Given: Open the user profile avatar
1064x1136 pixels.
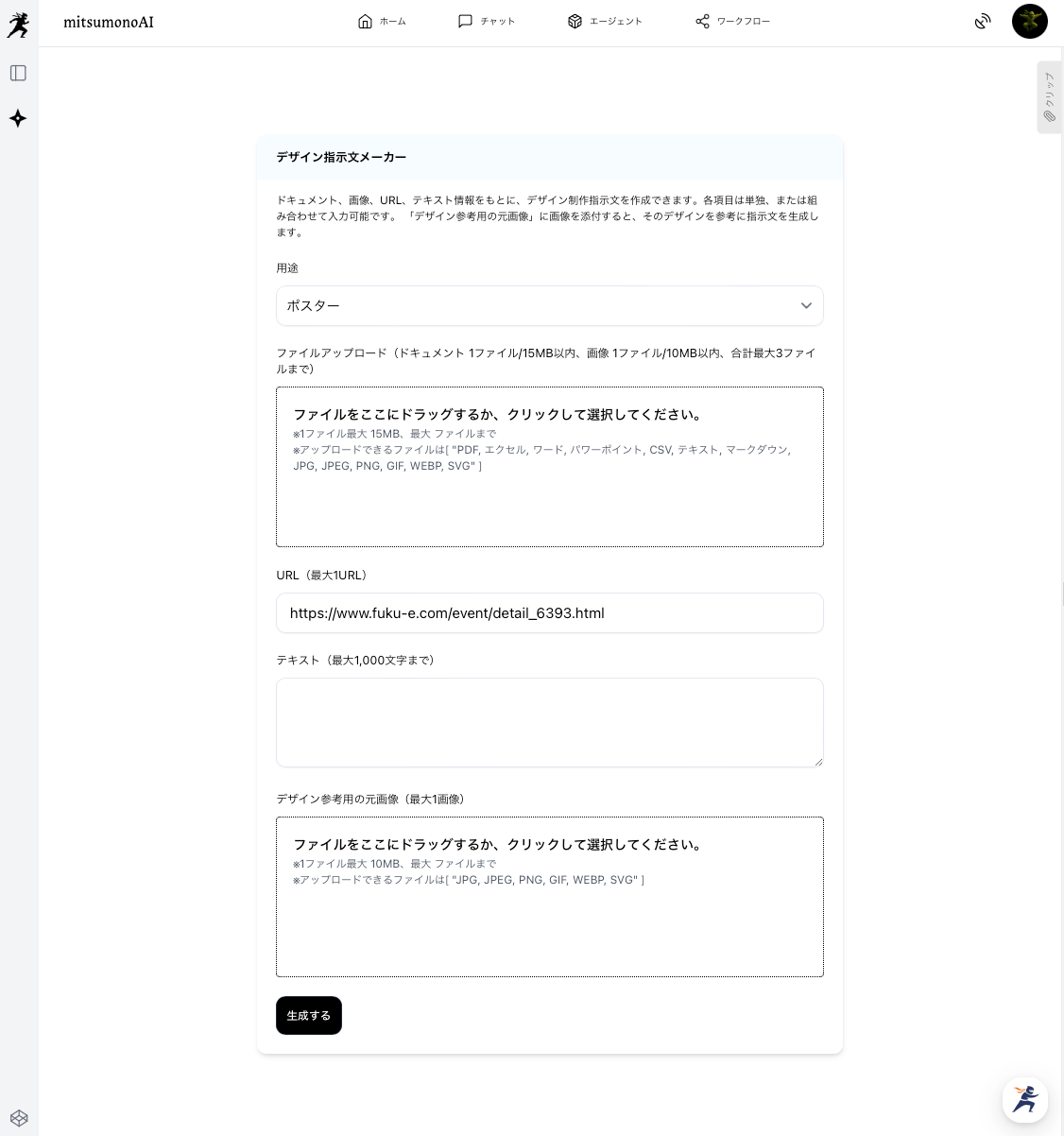Looking at the screenshot, I should pos(1029,22).
